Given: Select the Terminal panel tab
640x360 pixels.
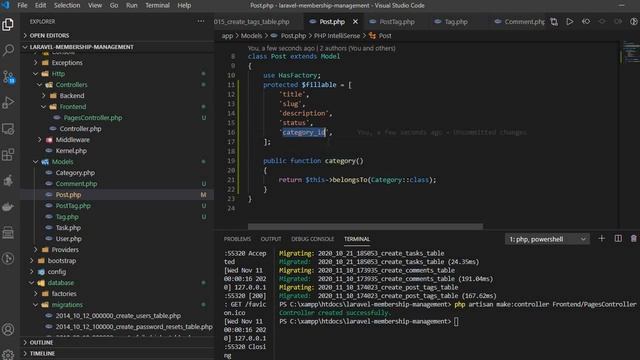Looking at the screenshot, I should 357,239.
